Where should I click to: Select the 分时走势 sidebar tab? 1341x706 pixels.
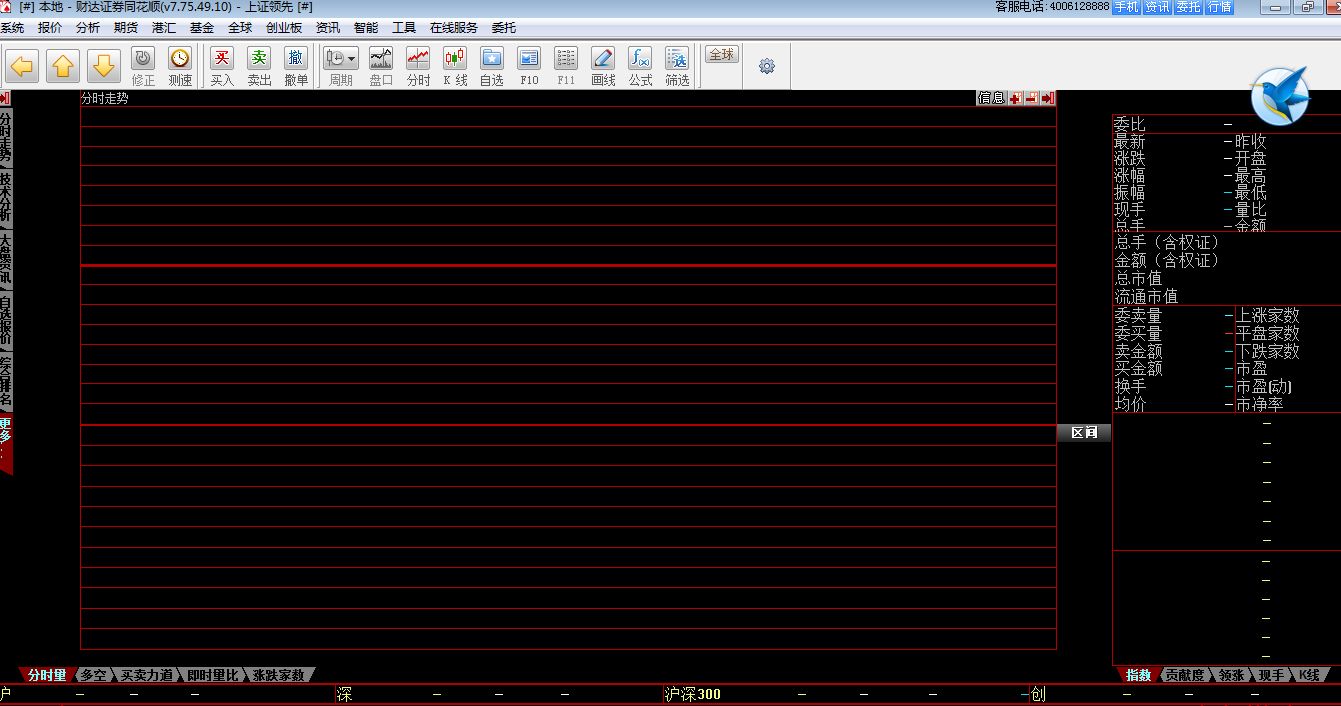[6, 139]
